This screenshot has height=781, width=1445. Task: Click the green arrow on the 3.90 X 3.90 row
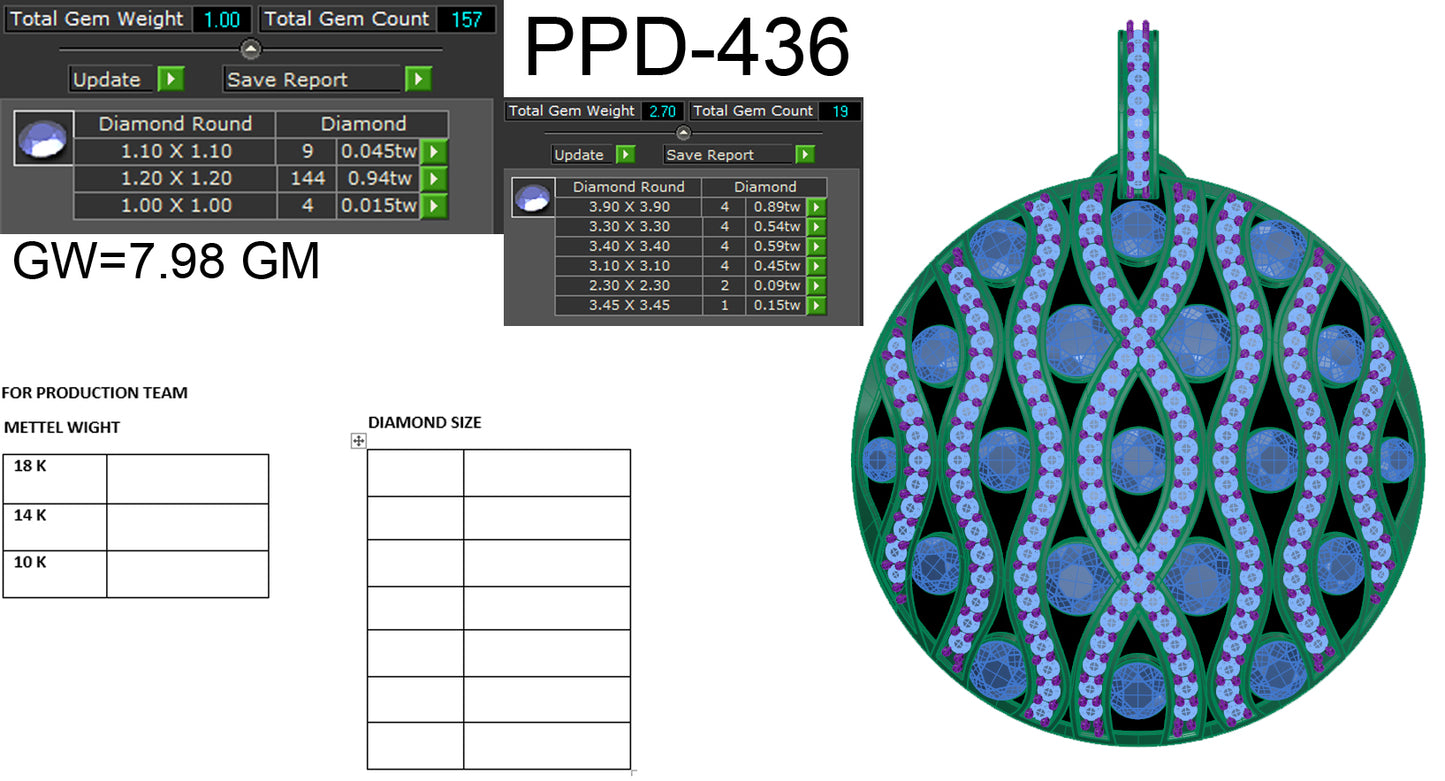tap(816, 206)
